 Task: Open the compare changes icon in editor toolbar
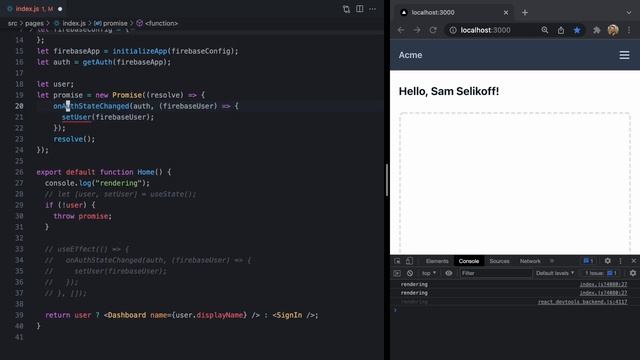[x=346, y=9]
